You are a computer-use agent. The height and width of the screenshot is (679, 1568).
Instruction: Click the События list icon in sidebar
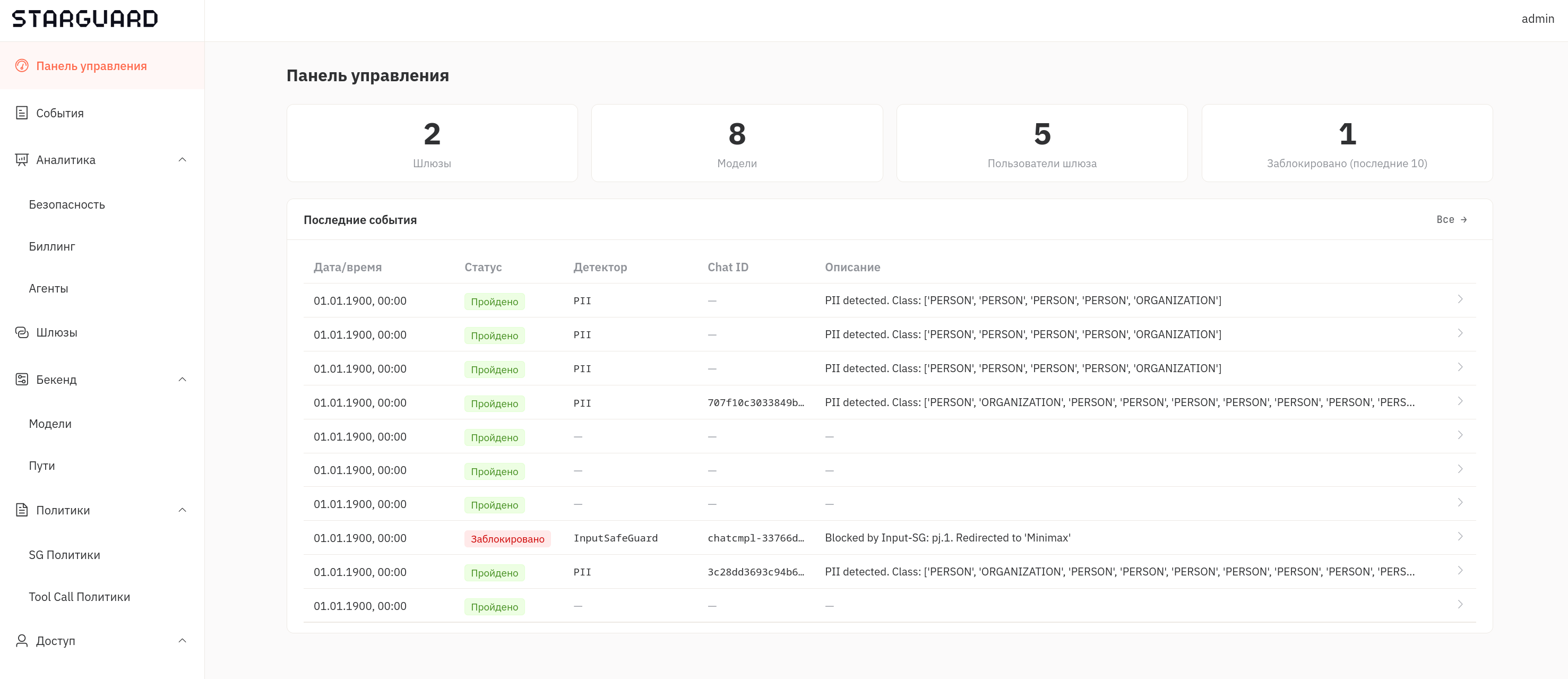pyautogui.click(x=22, y=113)
